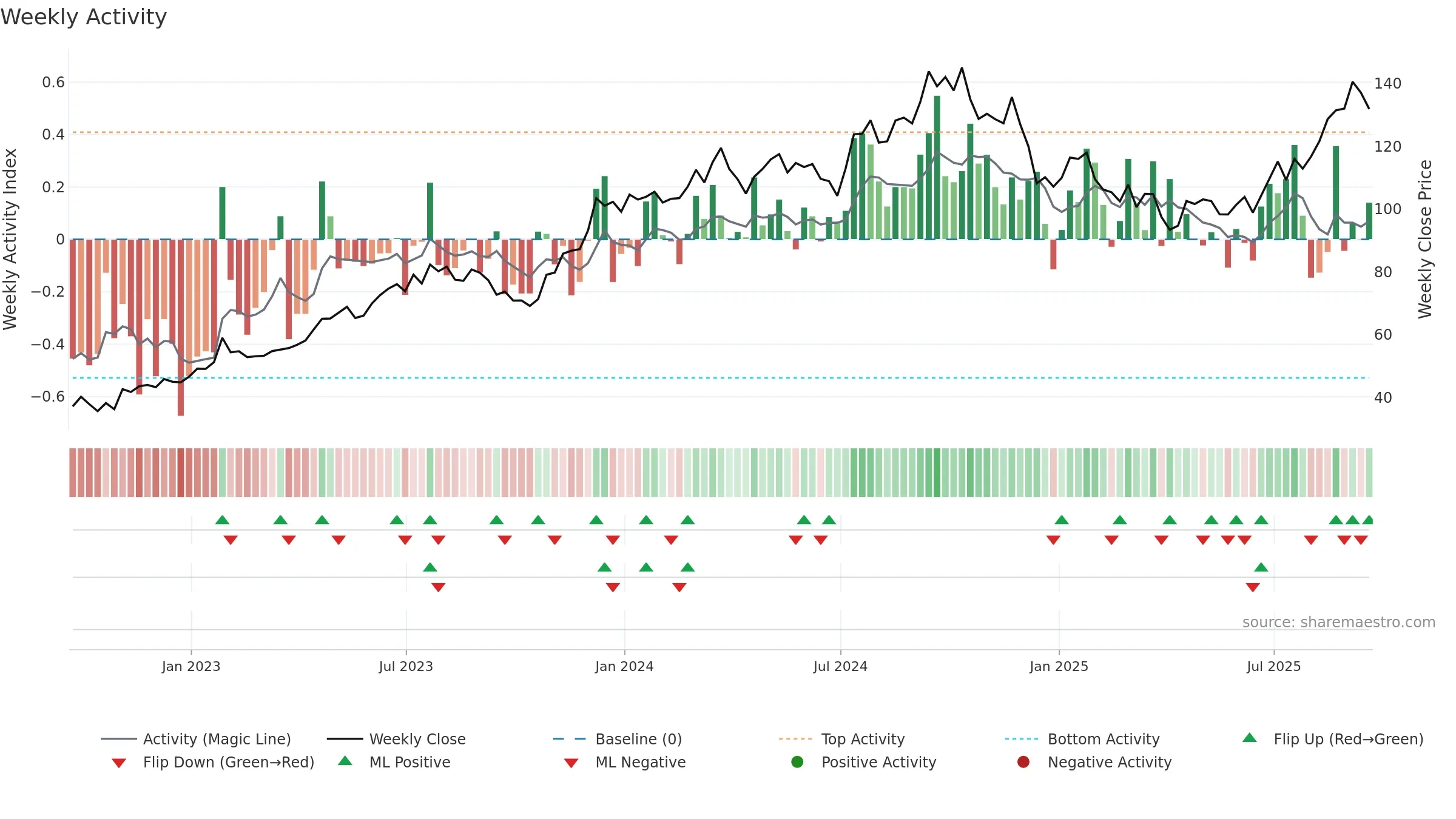The width and height of the screenshot is (1456, 819).
Task: Toggle Baseline (0) legend entry
Action: coord(618,739)
